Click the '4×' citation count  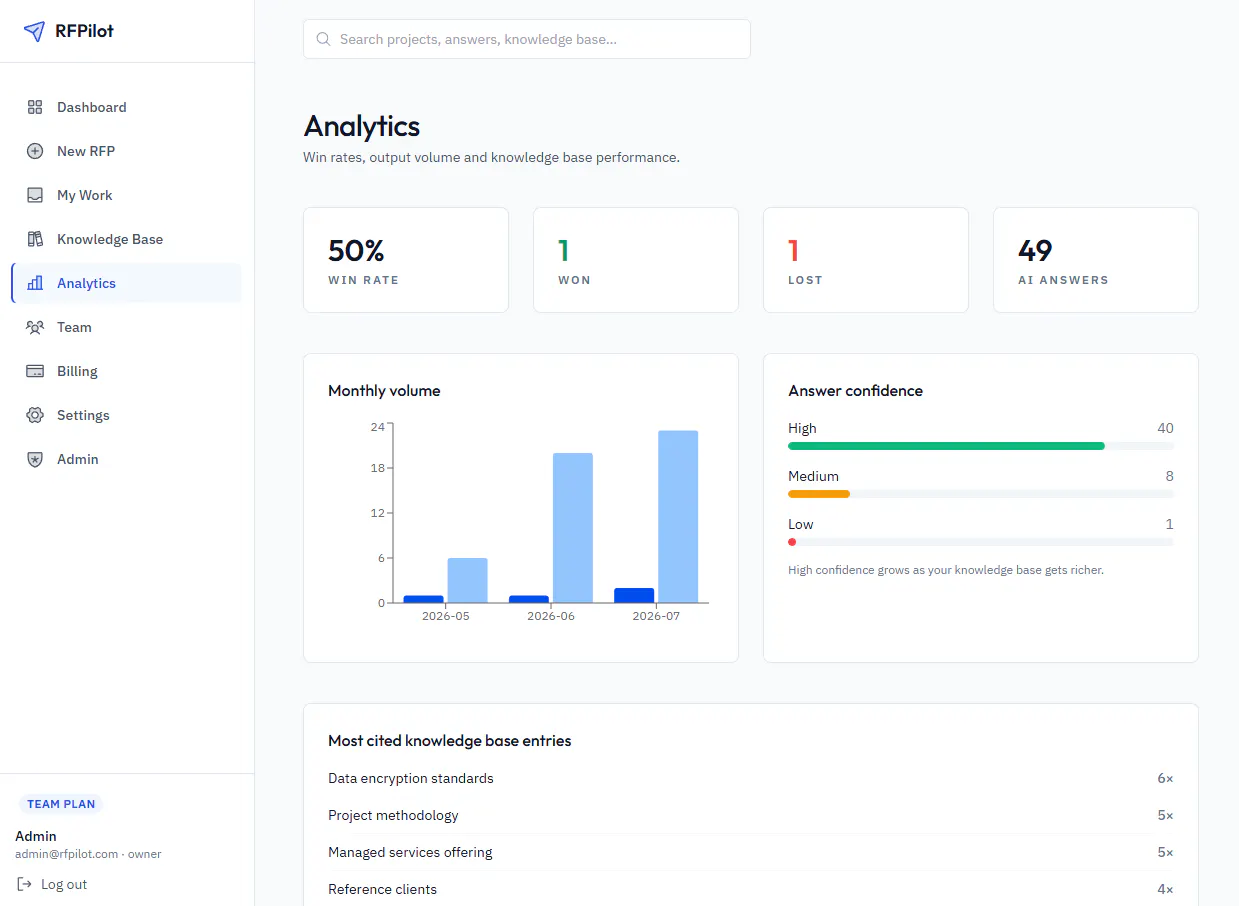1165,889
